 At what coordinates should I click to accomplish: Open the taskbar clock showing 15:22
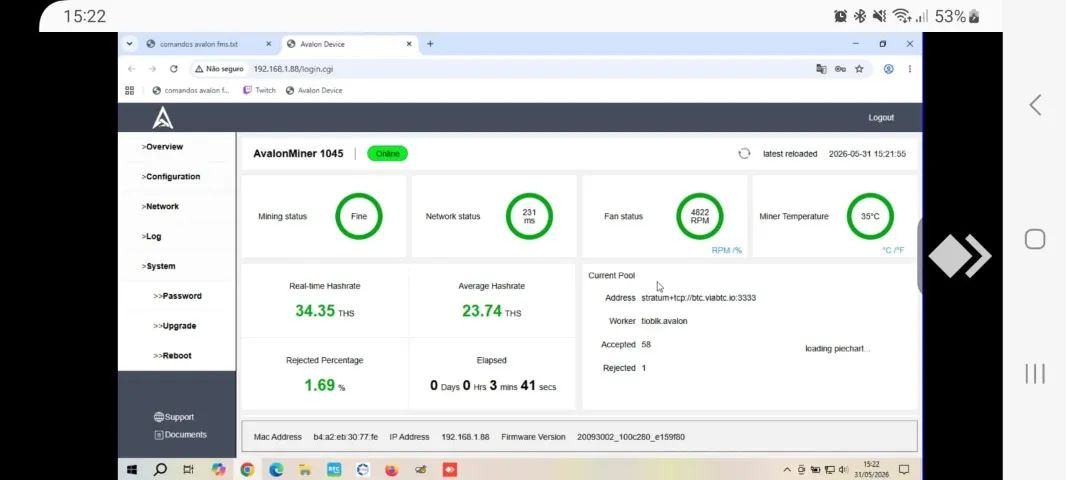click(871, 468)
